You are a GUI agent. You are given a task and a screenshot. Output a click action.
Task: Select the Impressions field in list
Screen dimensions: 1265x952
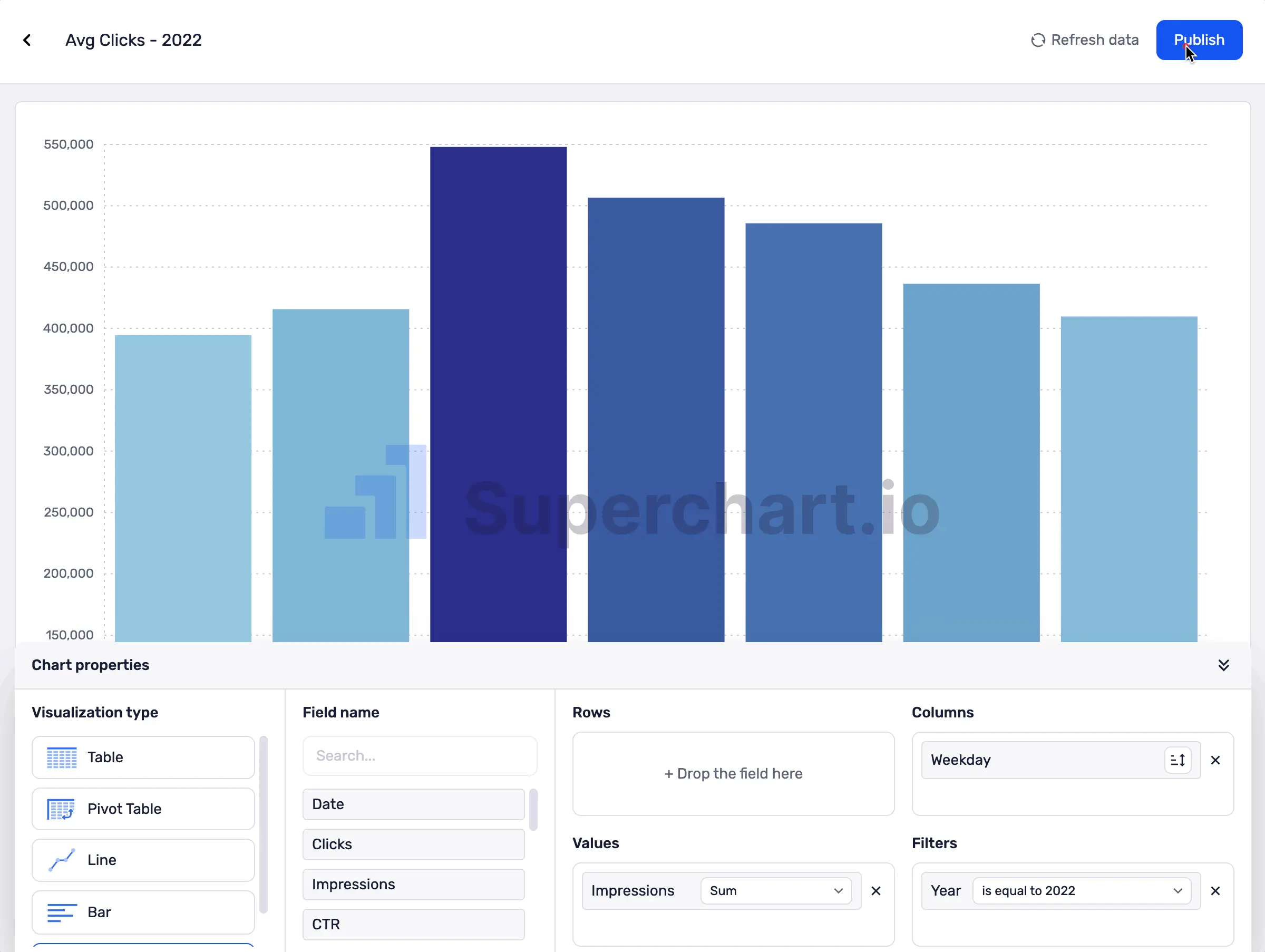click(x=413, y=884)
